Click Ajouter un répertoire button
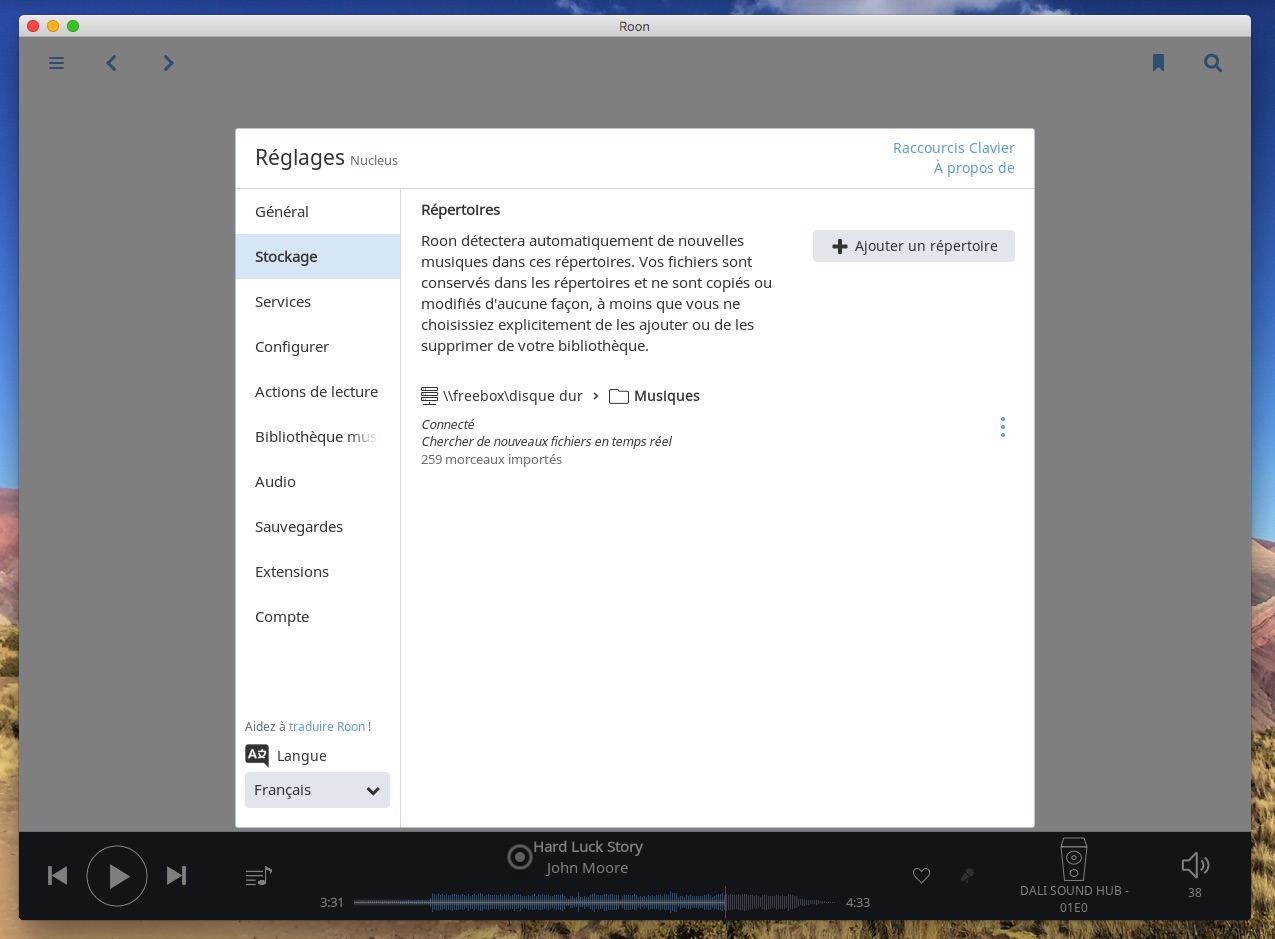The image size is (1275, 939). coord(914,246)
